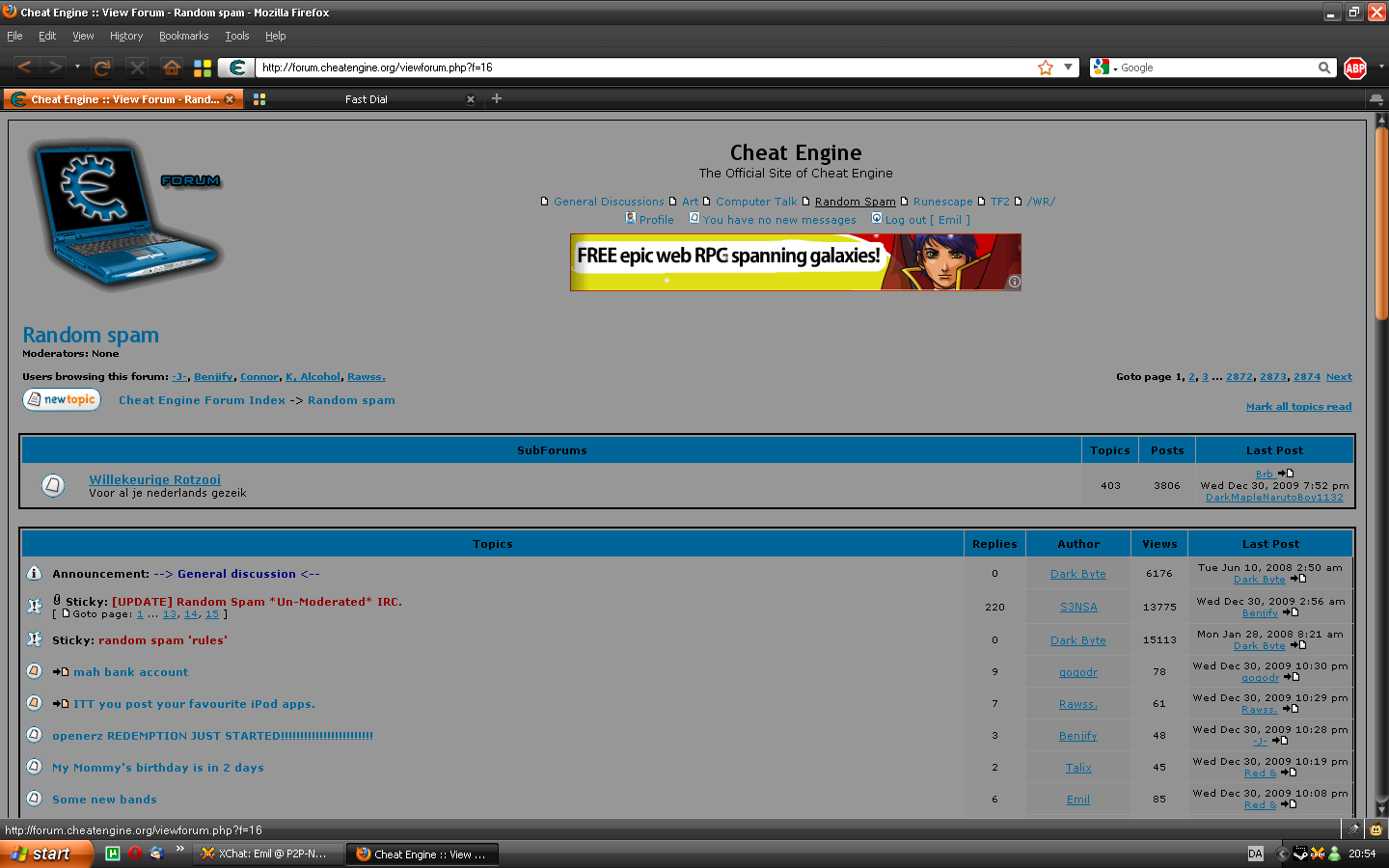Click the Log out icon
Screen dimensions: 1389x868
[x=877, y=218]
